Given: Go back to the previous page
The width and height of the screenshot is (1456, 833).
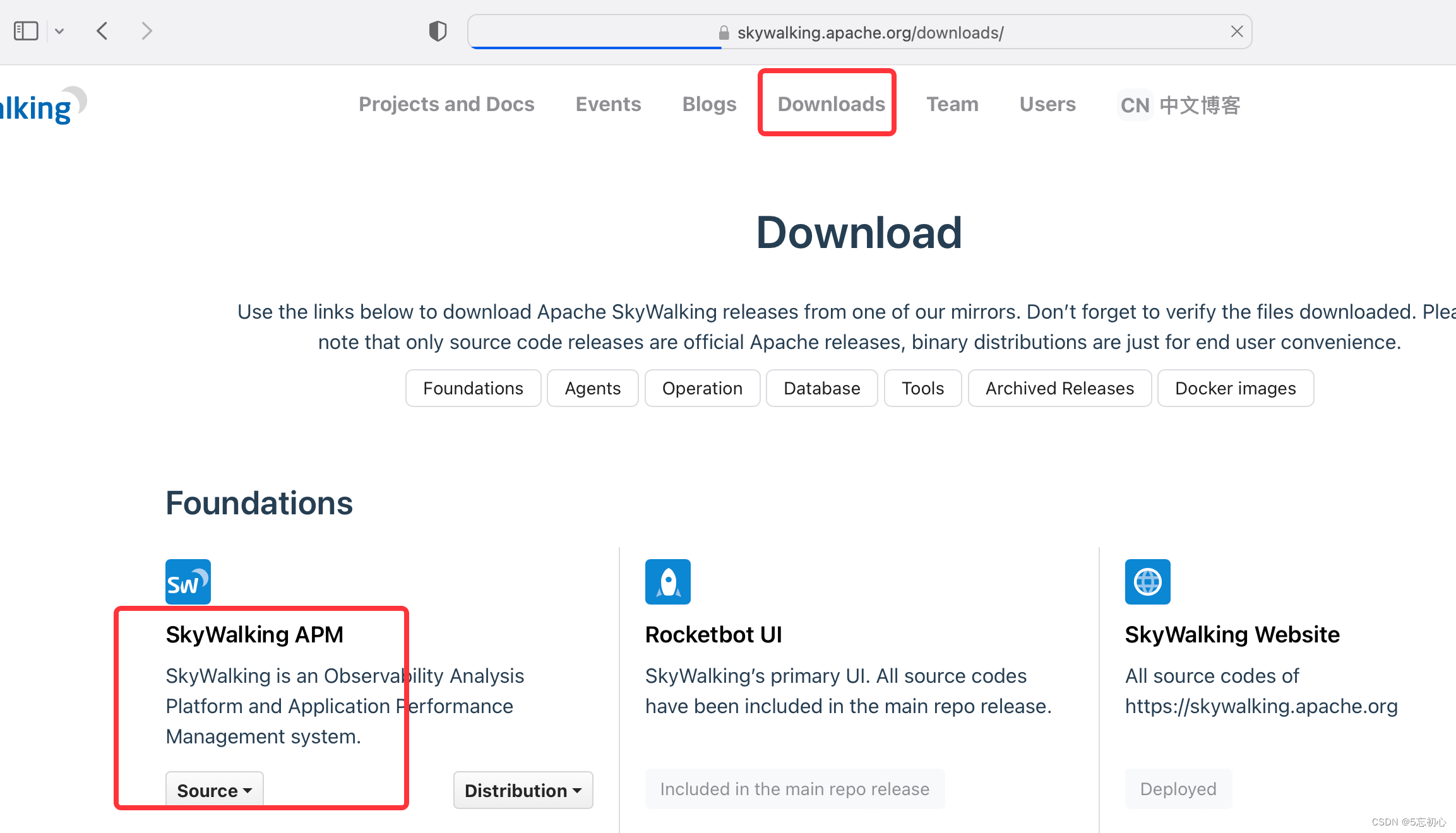Looking at the screenshot, I should 102,31.
